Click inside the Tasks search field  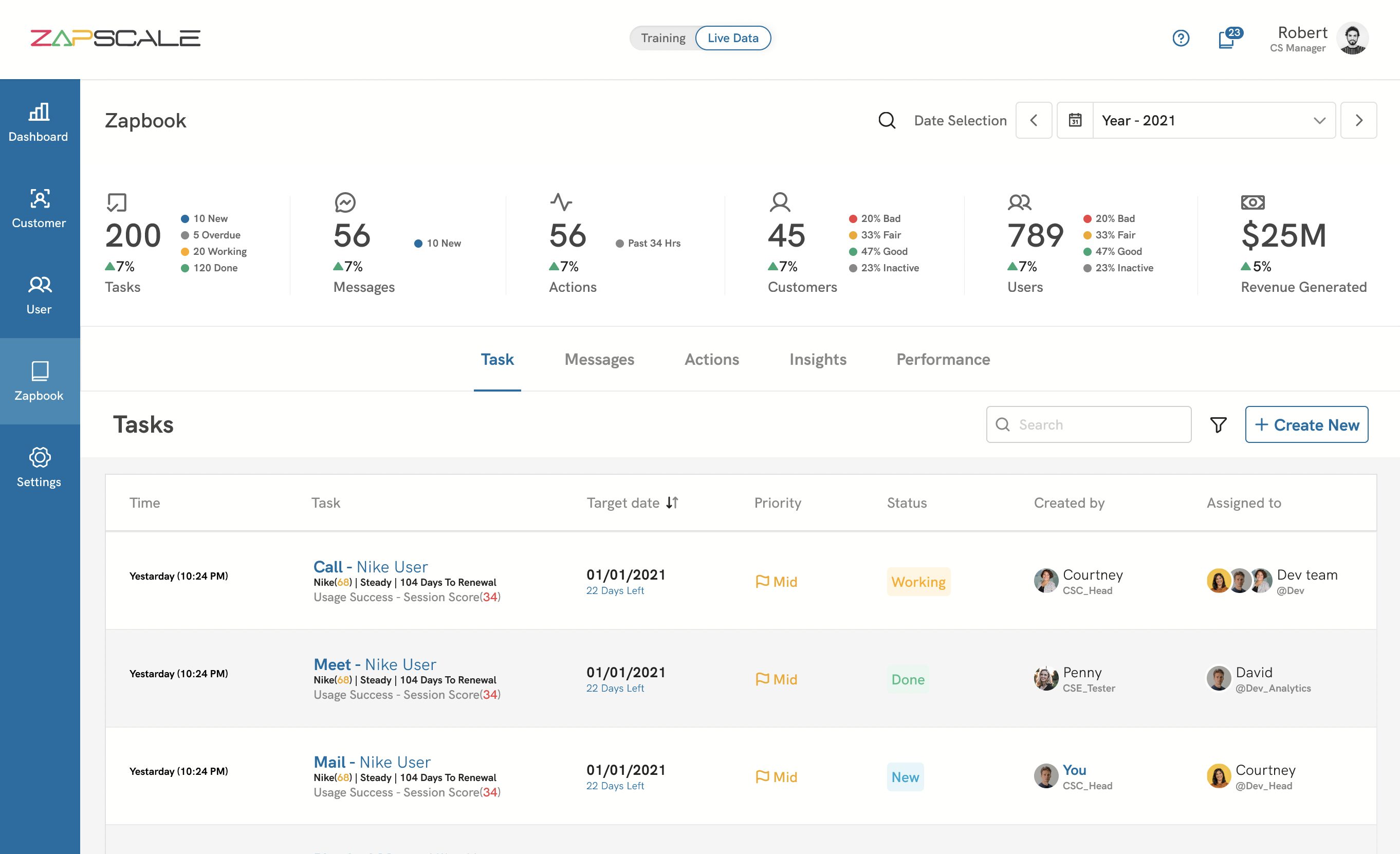pyautogui.click(x=1088, y=424)
